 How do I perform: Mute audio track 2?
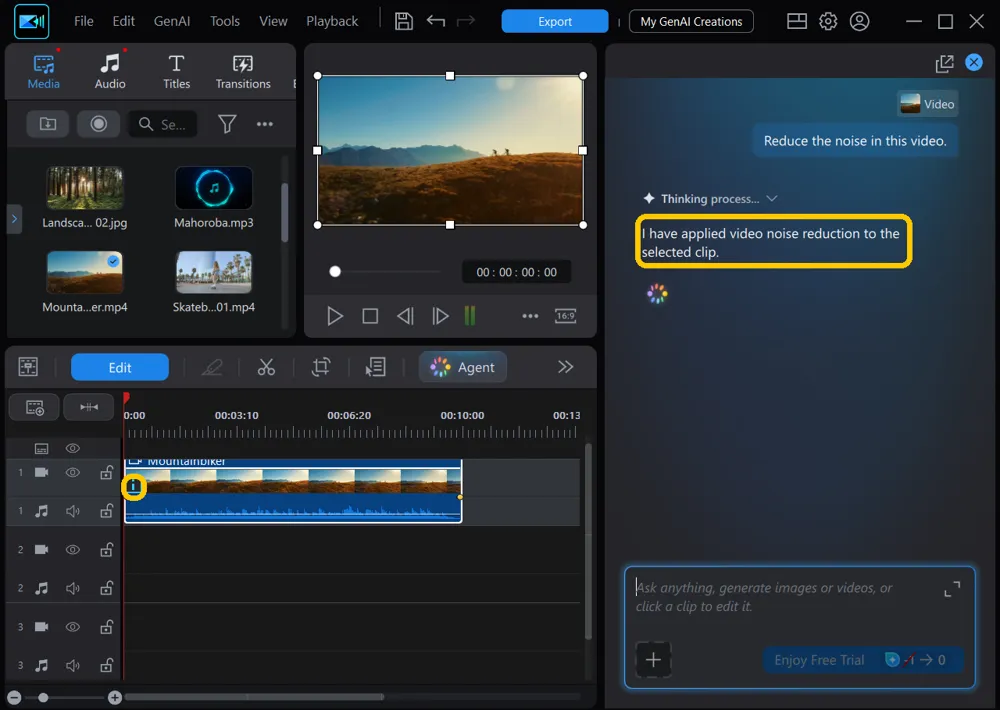pyautogui.click(x=73, y=588)
